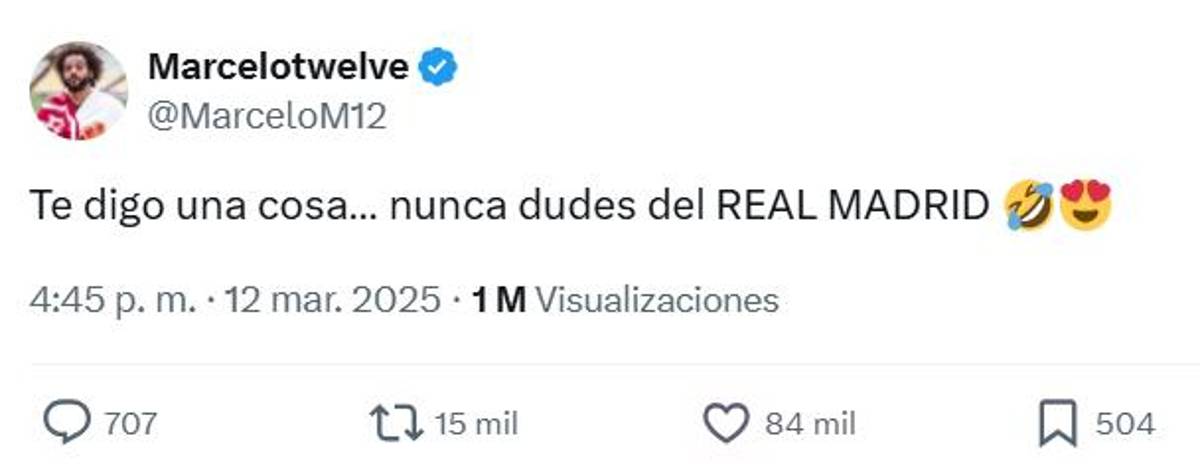Image resolution: width=1200 pixels, height=464 pixels.
Task: Click the 707 replies count
Action: coord(130,424)
